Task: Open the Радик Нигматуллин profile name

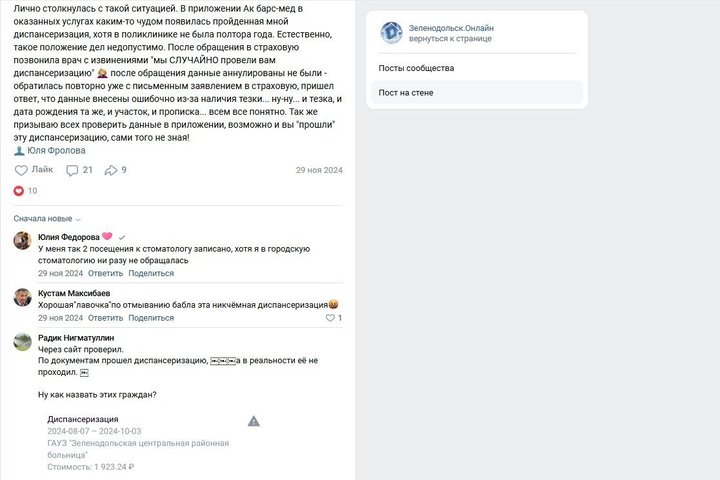Action: coord(79,337)
